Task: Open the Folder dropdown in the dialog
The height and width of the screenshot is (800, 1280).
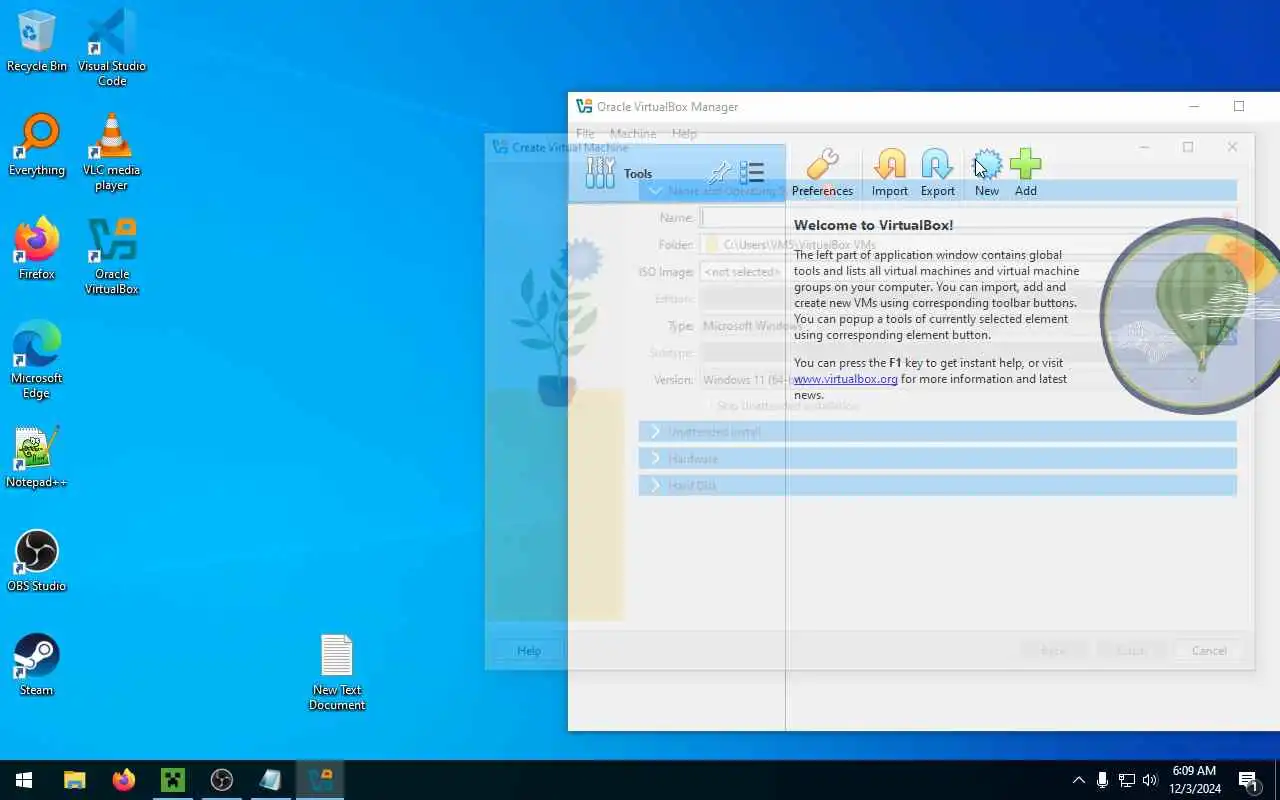Action: tap(968, 244)
